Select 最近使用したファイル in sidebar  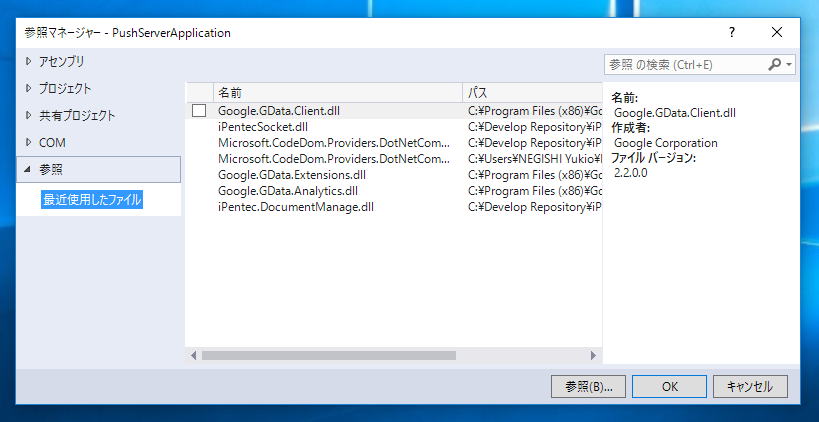pyautogui.click(x=92, y=200)
